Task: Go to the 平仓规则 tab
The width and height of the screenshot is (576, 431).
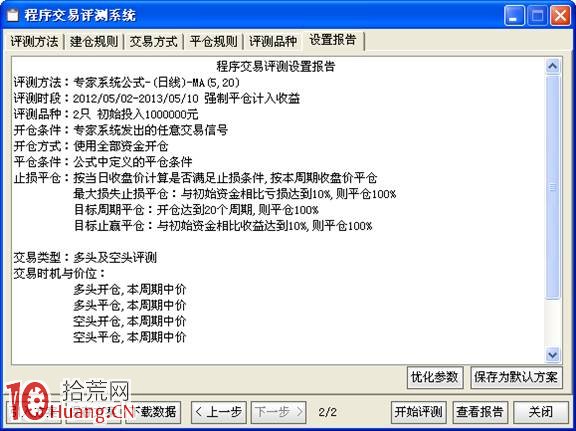Action: tap(213, 42)
